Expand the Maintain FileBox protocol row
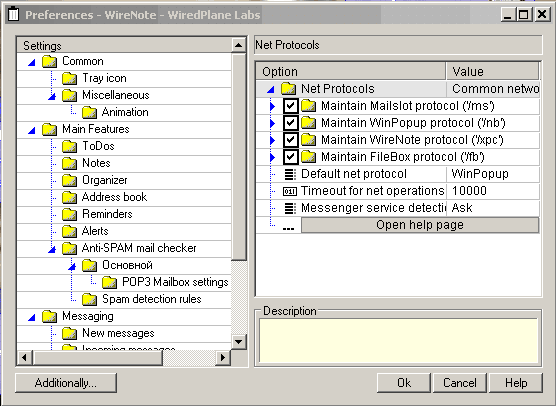The height and width of the screenshot is (406, 556). (x=272, y=157)
